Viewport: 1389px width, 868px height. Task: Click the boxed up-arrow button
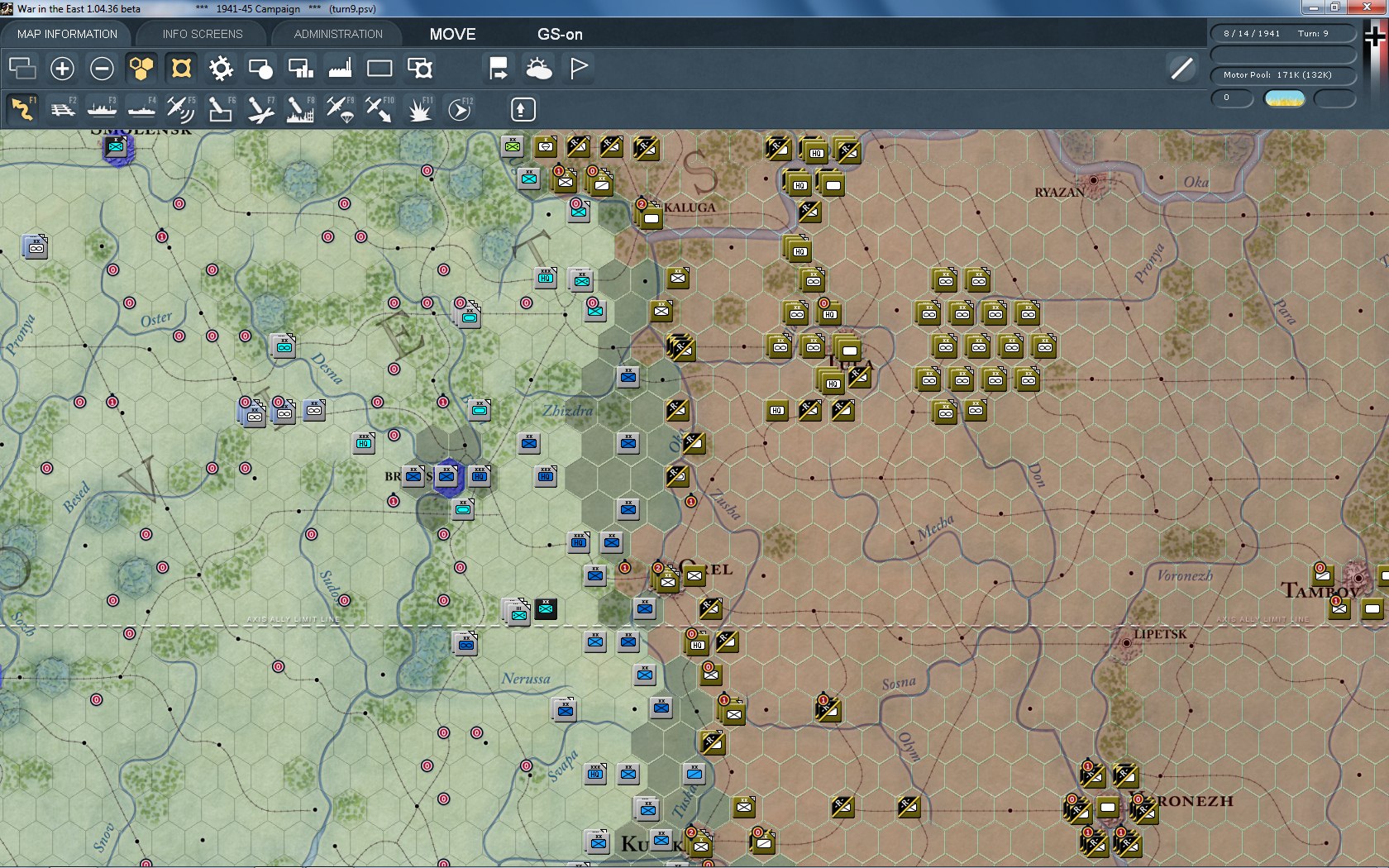[522, 109]
